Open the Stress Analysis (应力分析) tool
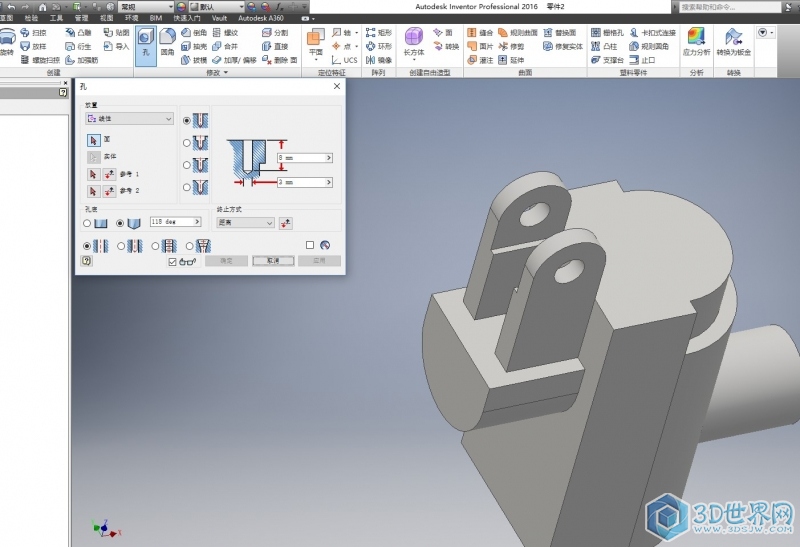 click(x=696, y=42)
